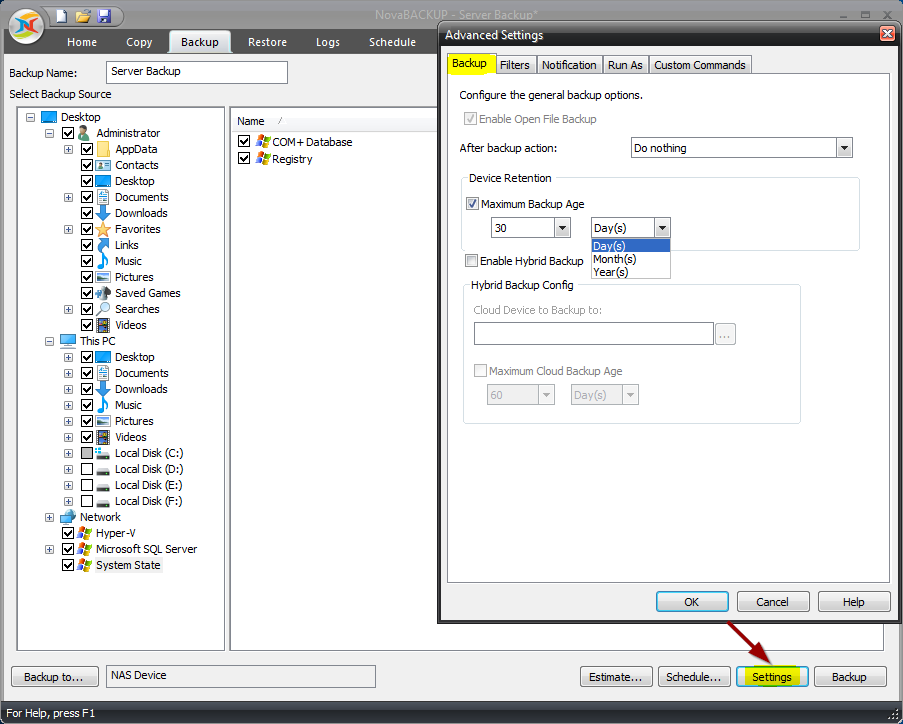Click the Settings button at bottom

[772, 677]
